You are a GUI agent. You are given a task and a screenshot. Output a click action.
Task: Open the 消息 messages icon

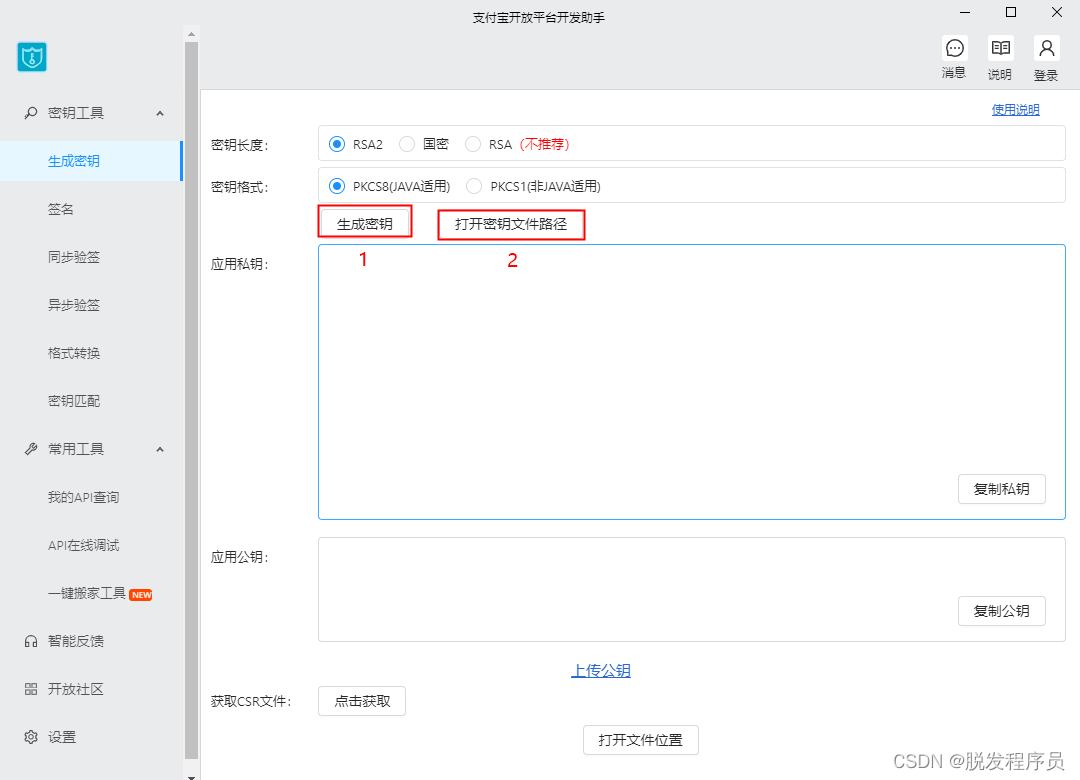point(954,48)
